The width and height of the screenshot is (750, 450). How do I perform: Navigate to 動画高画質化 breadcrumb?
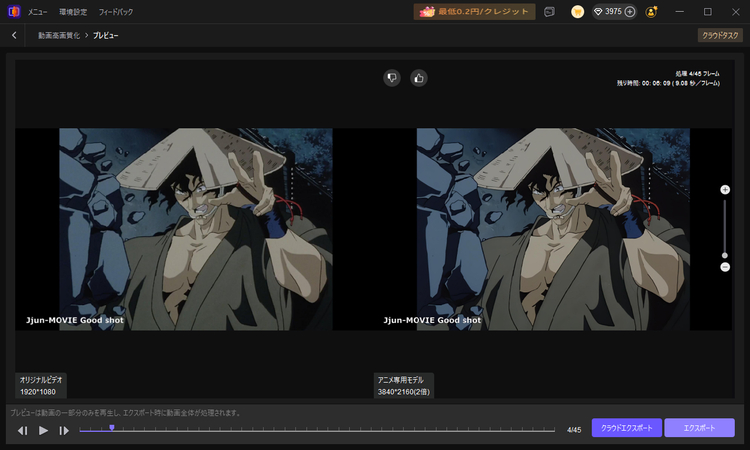coord(59,35)
